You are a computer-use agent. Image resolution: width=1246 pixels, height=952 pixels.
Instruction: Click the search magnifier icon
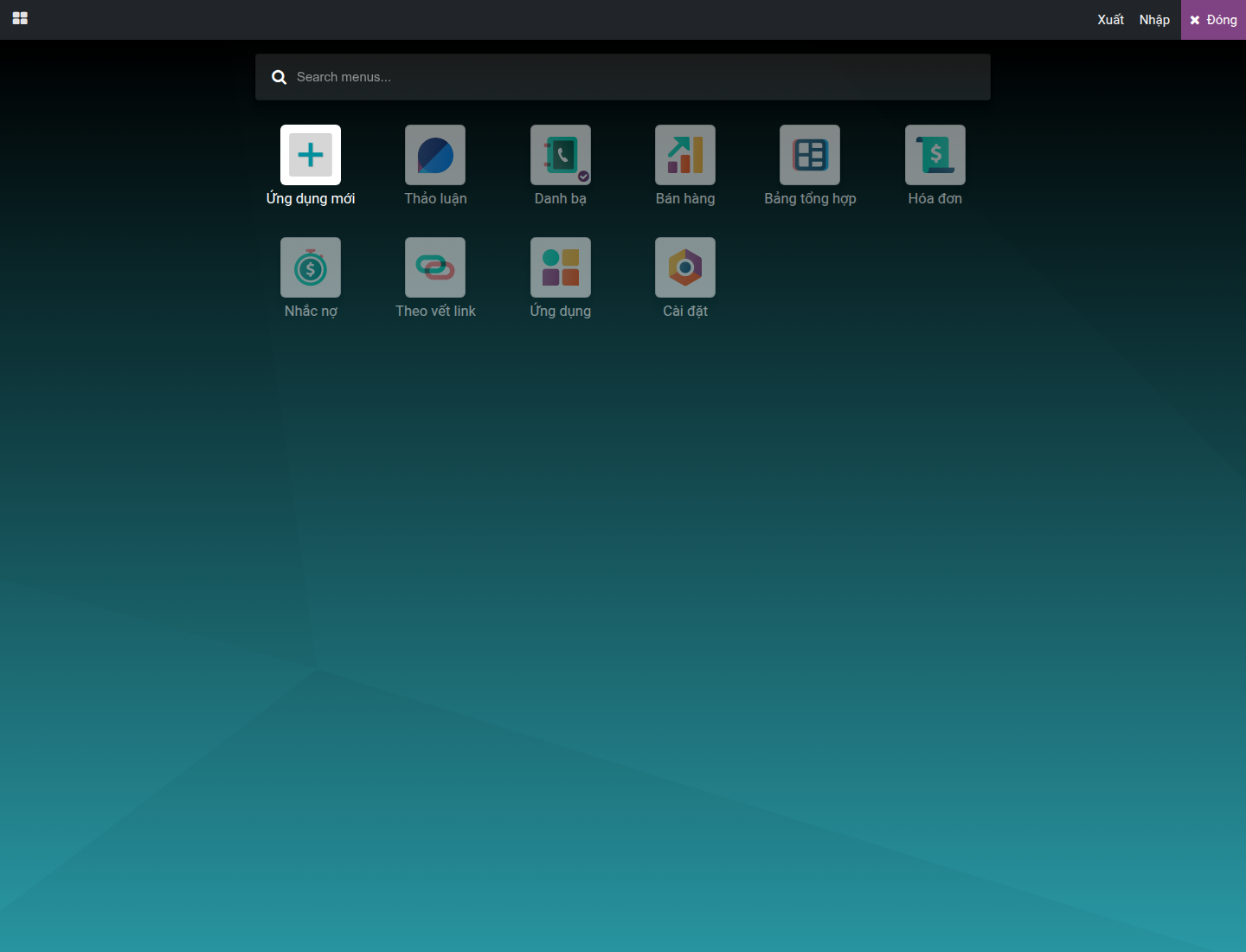click(x=279, y=77)
